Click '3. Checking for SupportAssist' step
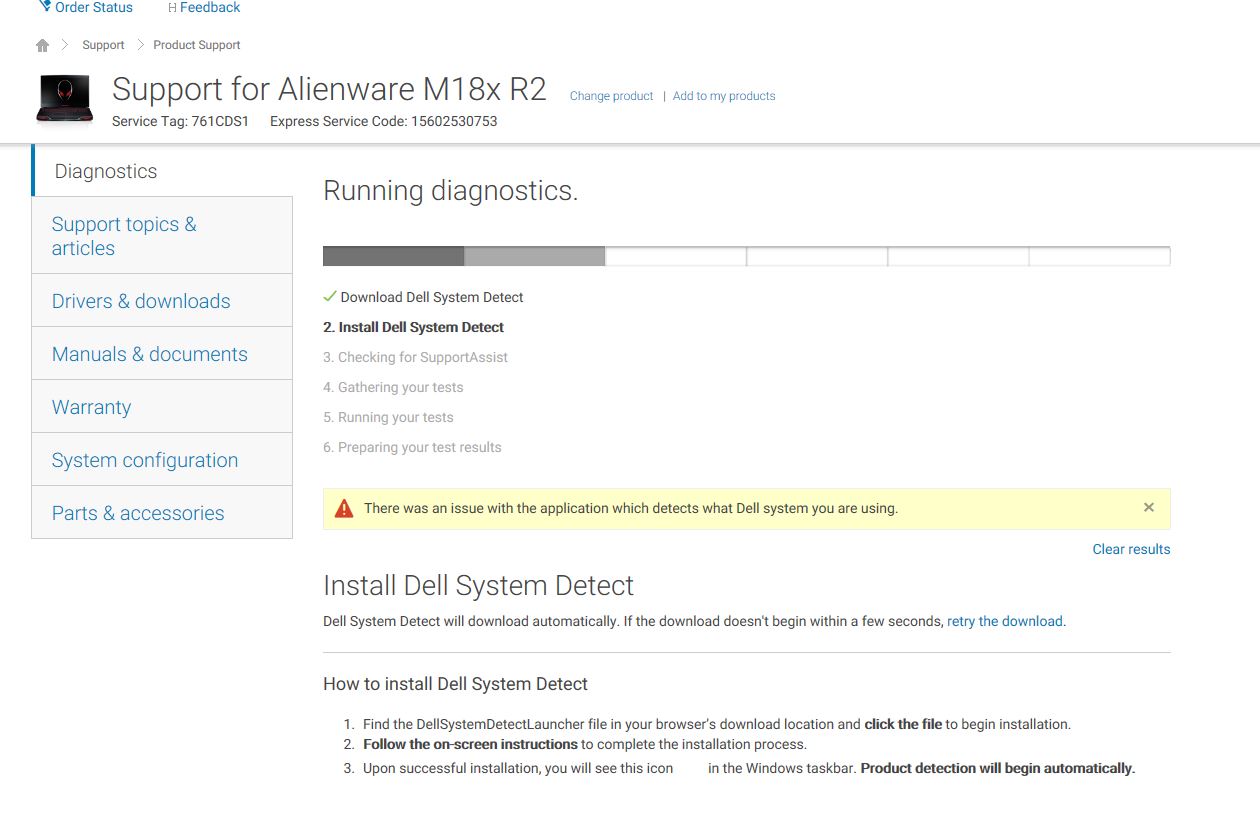The image size is (1260, 820). tap(415, 357)
